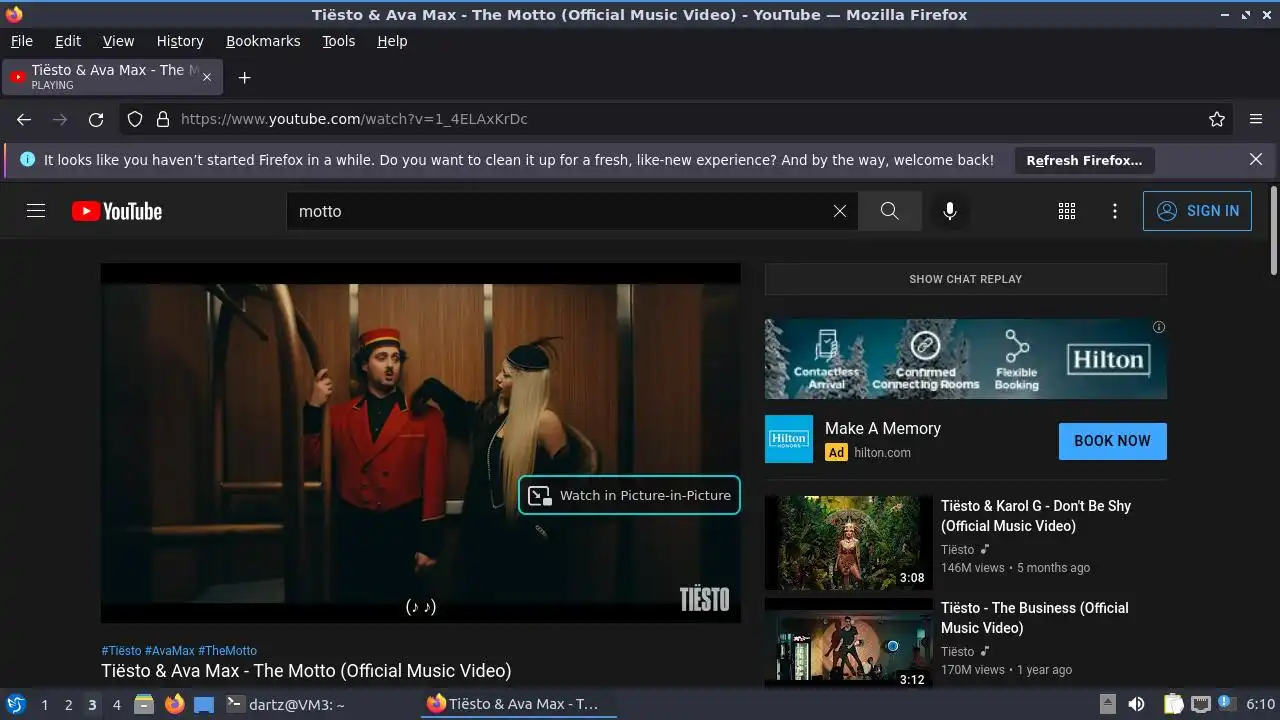Click the #TheMotto hashtag link
Viewport: 1280px width, 720px height.
click(227, 651)
